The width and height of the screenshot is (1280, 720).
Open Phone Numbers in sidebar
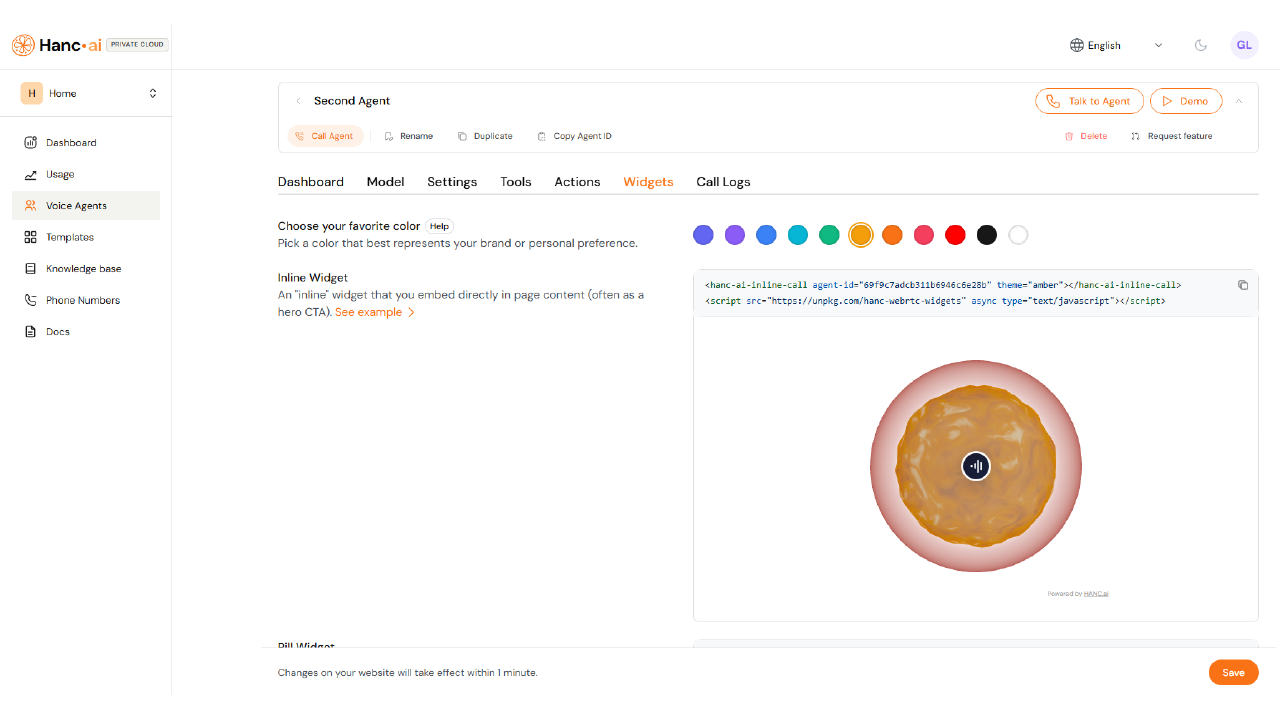pos(86,300)
